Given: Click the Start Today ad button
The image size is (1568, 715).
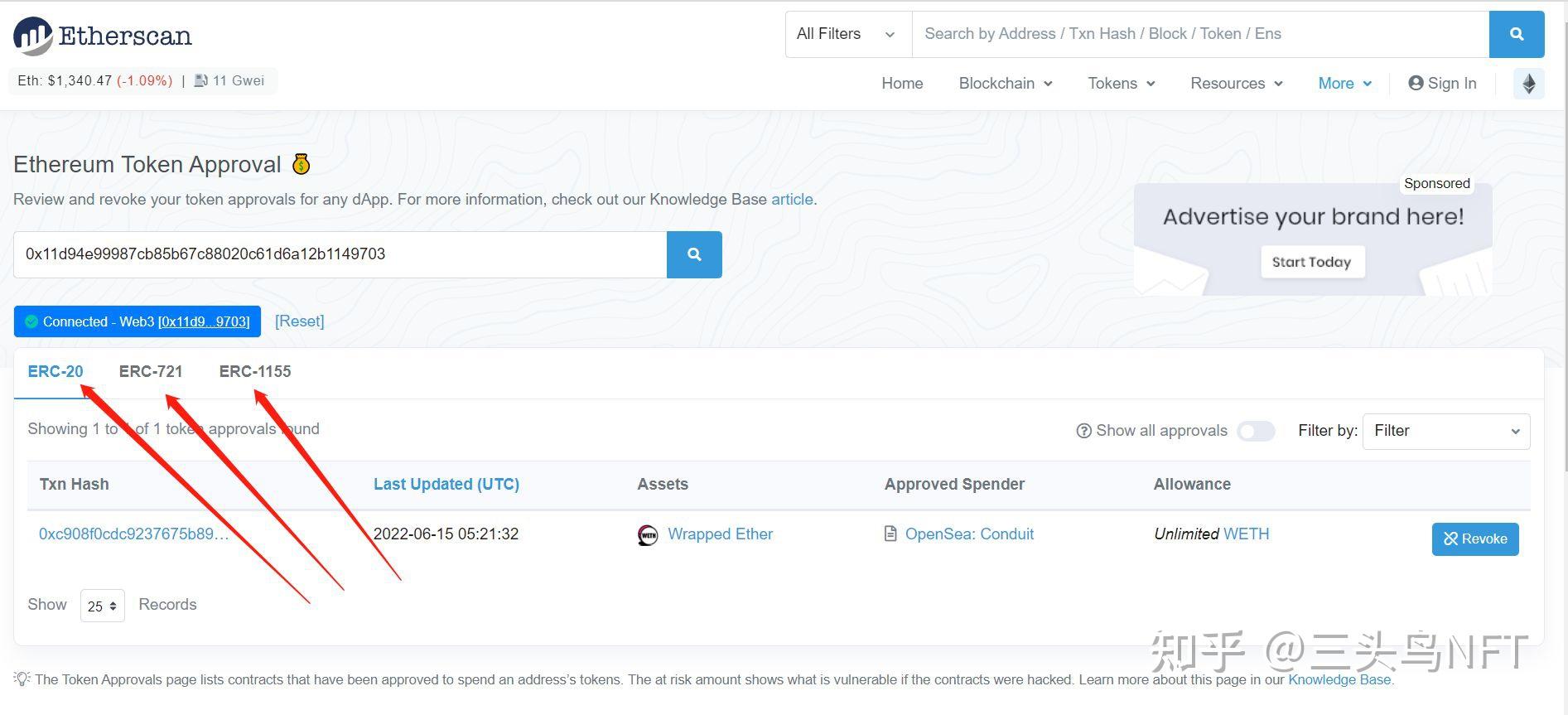Looking at the screenshot, I should [1312, 262].
